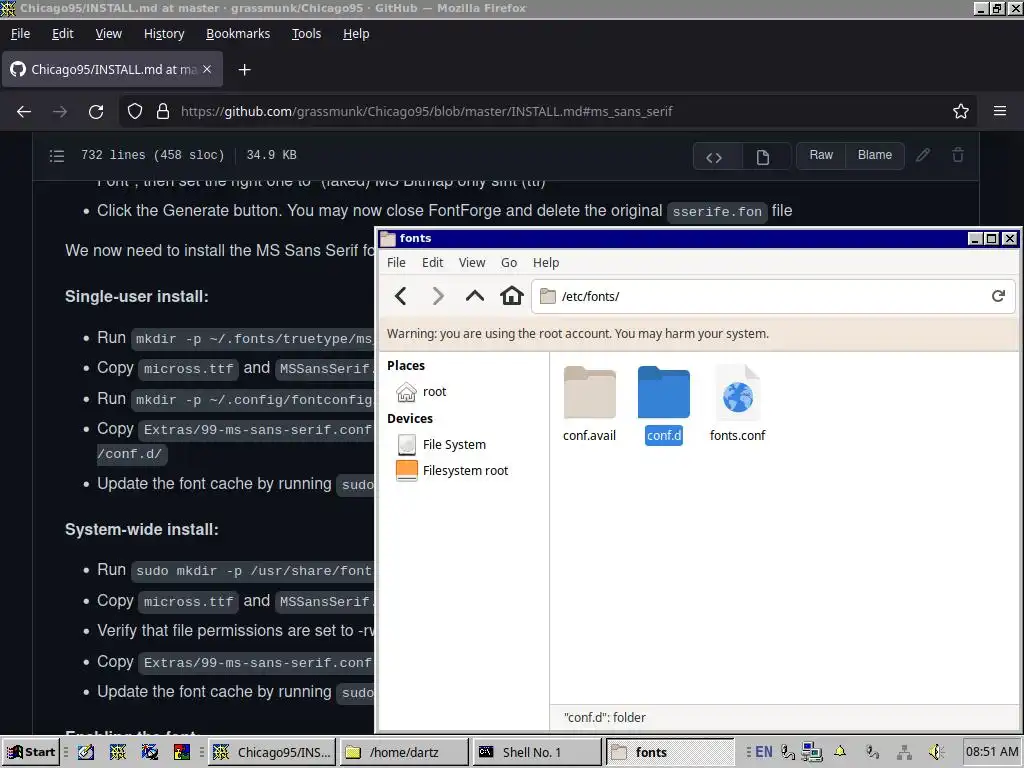Click "System-wide install:" heading in Firefox

pos(142,530)
